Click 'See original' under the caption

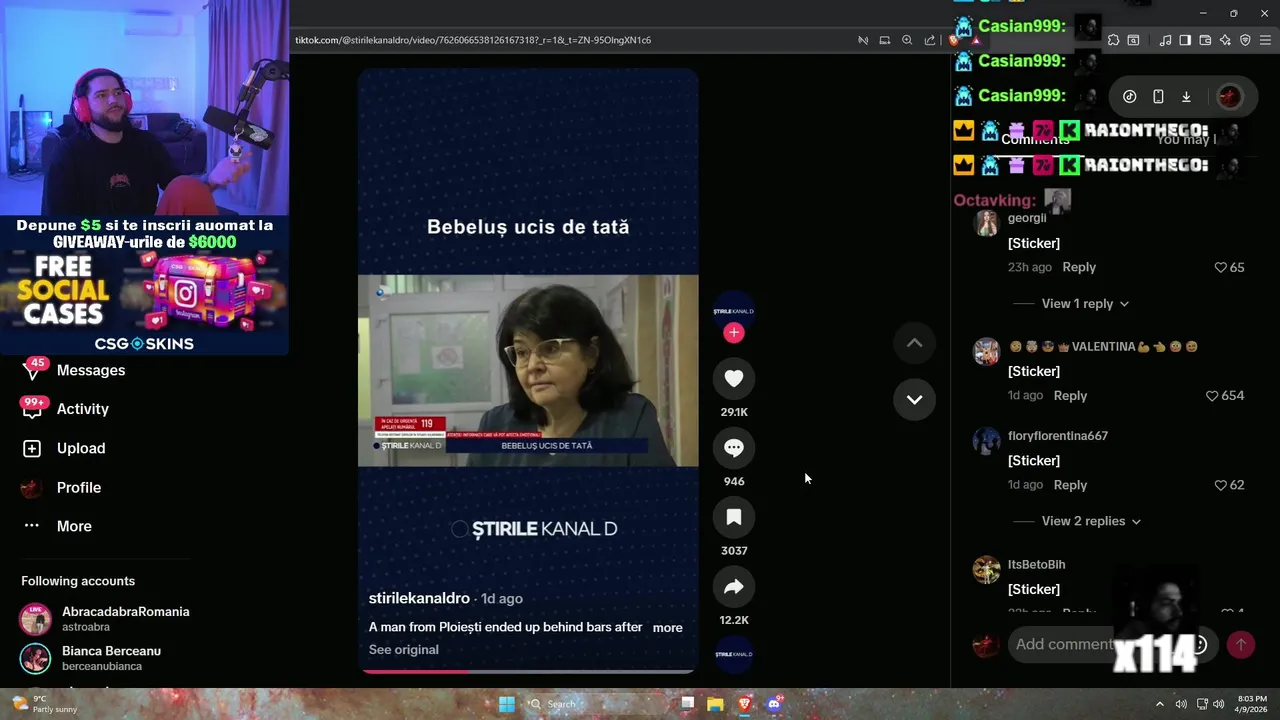click(404, 650)
